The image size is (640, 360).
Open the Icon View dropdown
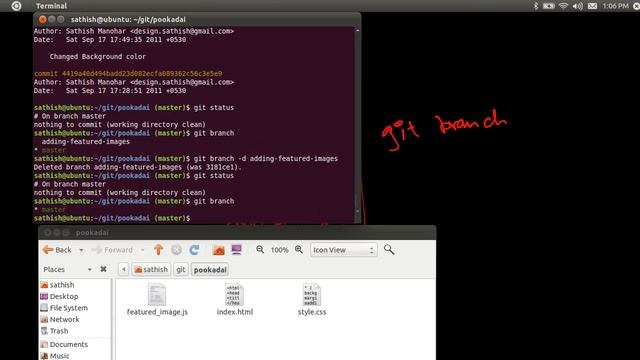[343, 250]
